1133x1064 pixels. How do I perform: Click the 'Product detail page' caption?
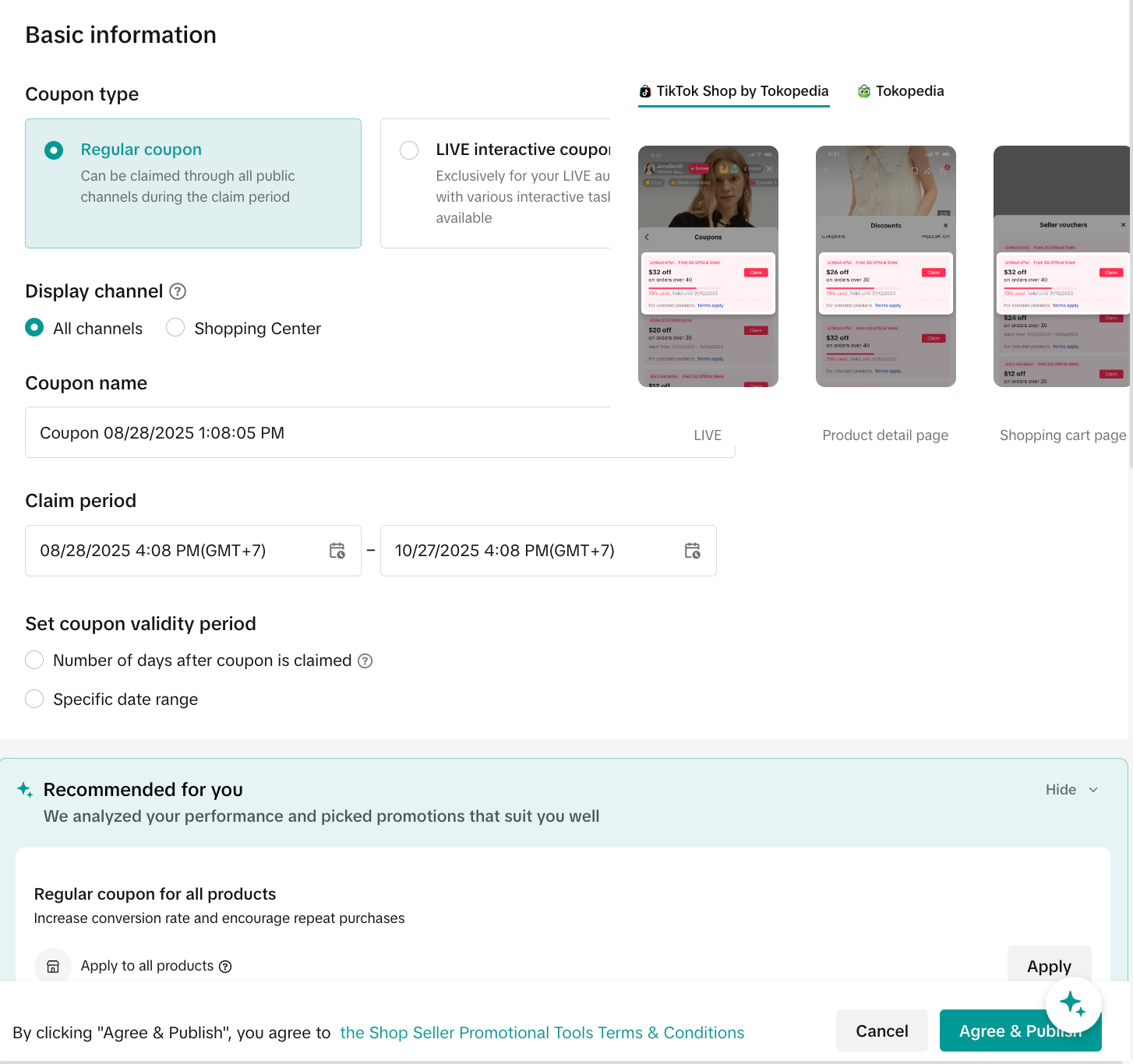[x=885, y=435]
